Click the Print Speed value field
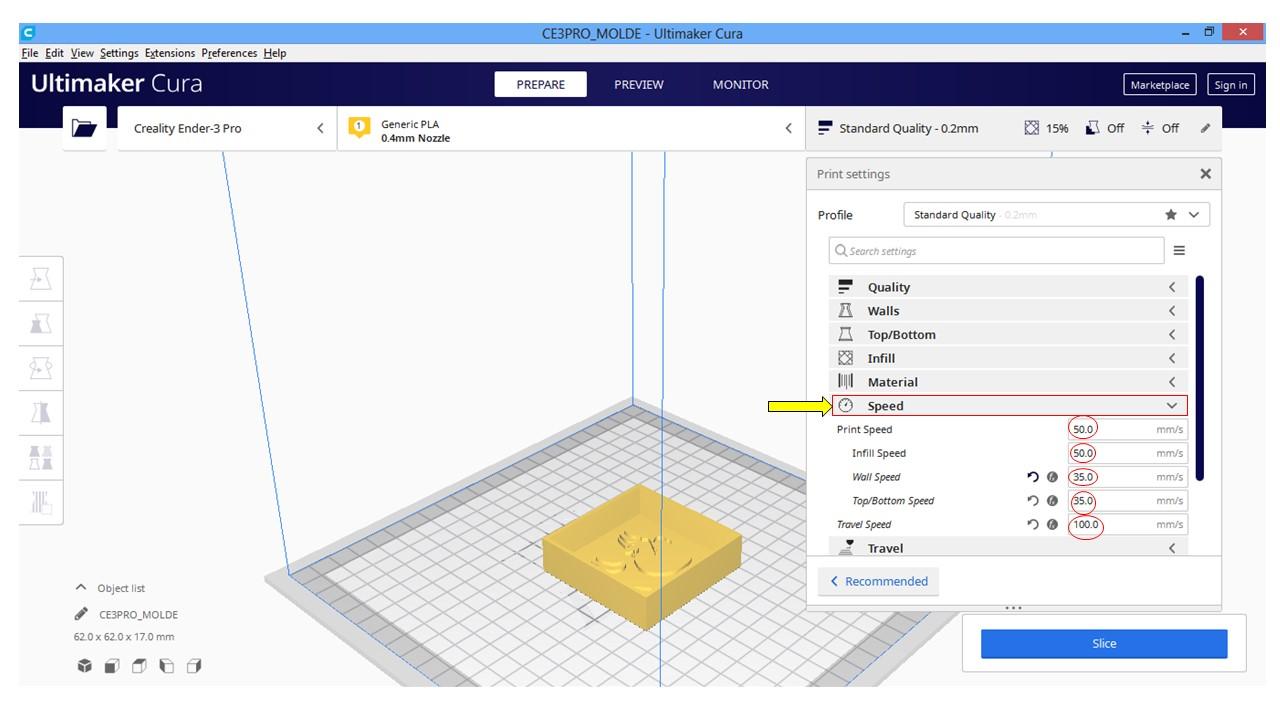This screenshot has height=720, width=1280. pyautogui.click(x=1127, y=429)
